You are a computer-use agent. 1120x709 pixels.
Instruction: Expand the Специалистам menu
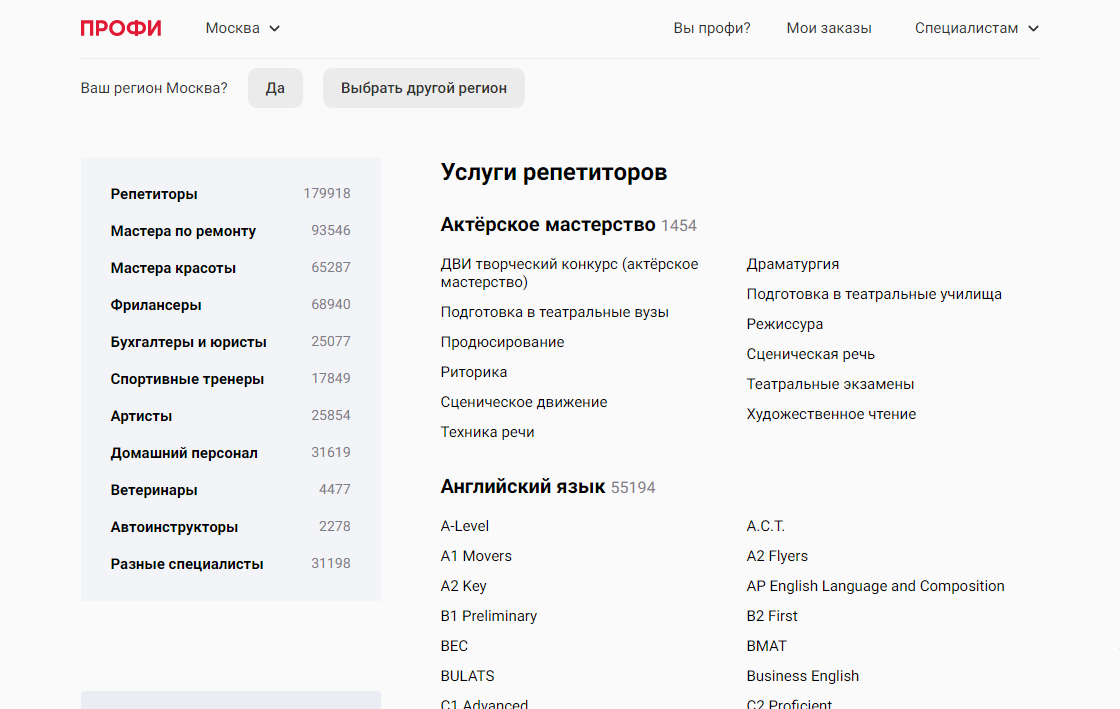976,29
